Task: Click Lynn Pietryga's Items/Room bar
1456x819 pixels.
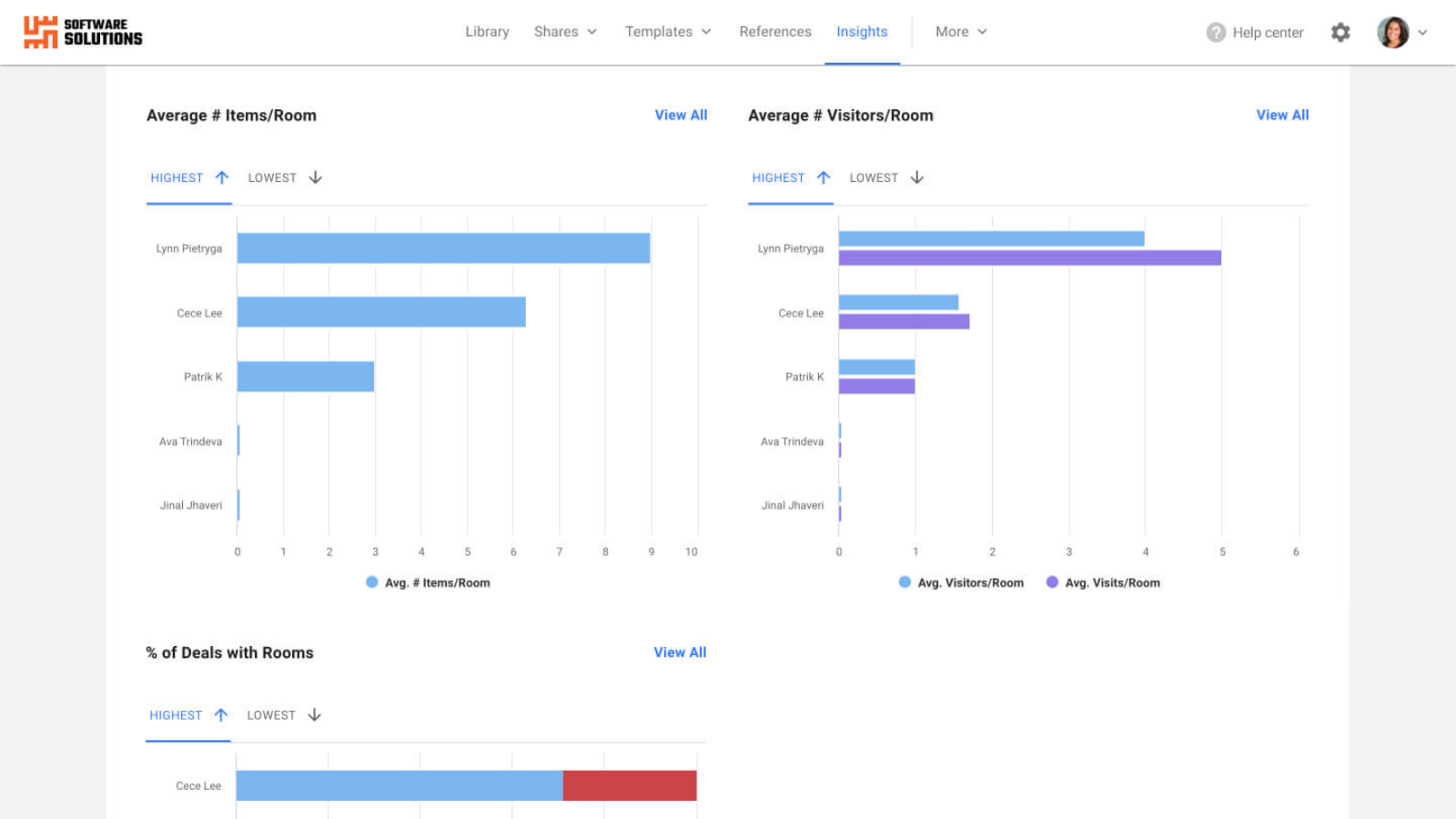Action: [x=443, y=248]
